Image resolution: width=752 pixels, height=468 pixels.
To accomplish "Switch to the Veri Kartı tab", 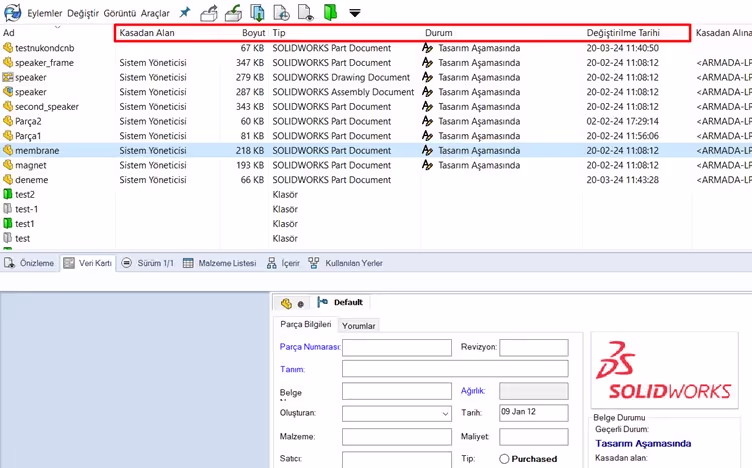I will coord(88,263).
